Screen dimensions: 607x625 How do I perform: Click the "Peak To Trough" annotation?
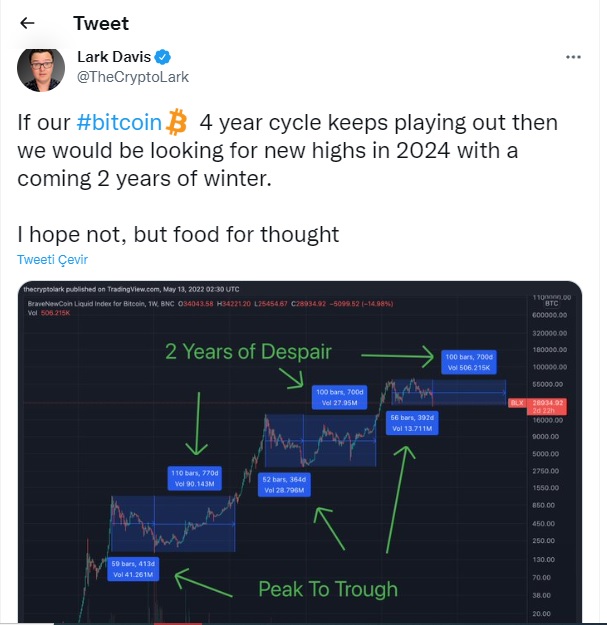pyautogui.click(x=328, y=589)
